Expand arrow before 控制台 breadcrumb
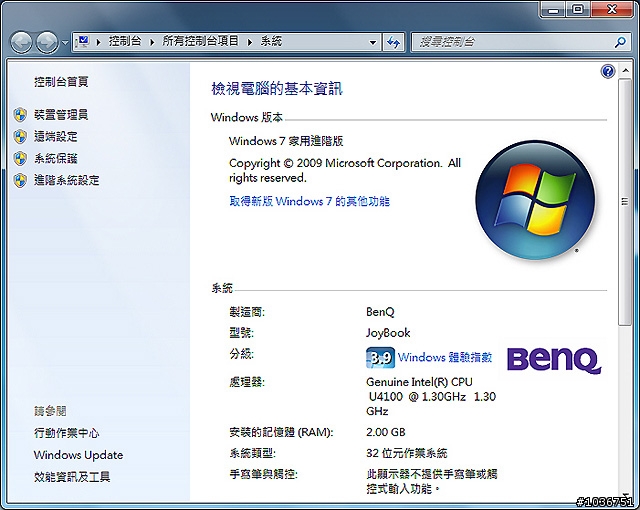Image resolution: width=640 pixels, height=510 pixels. [x=98, y=42]
